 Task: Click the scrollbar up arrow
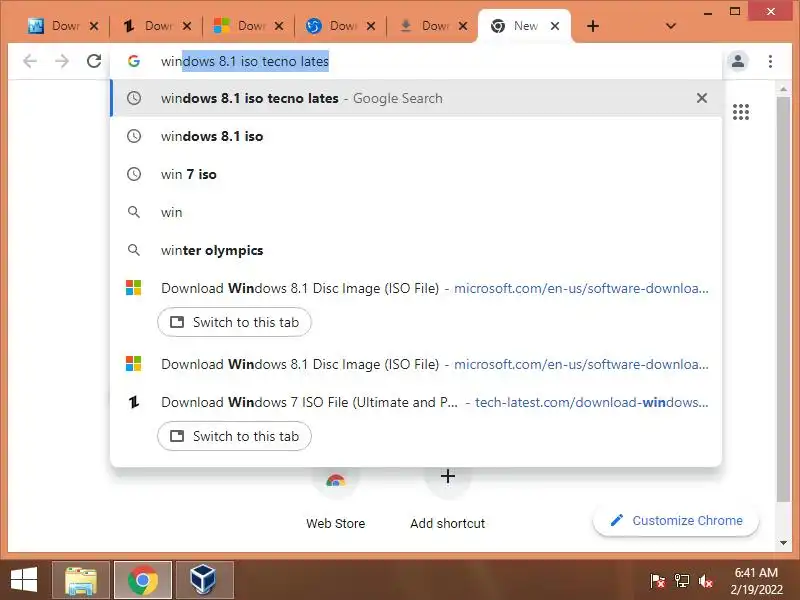click(x=784, y=89)
